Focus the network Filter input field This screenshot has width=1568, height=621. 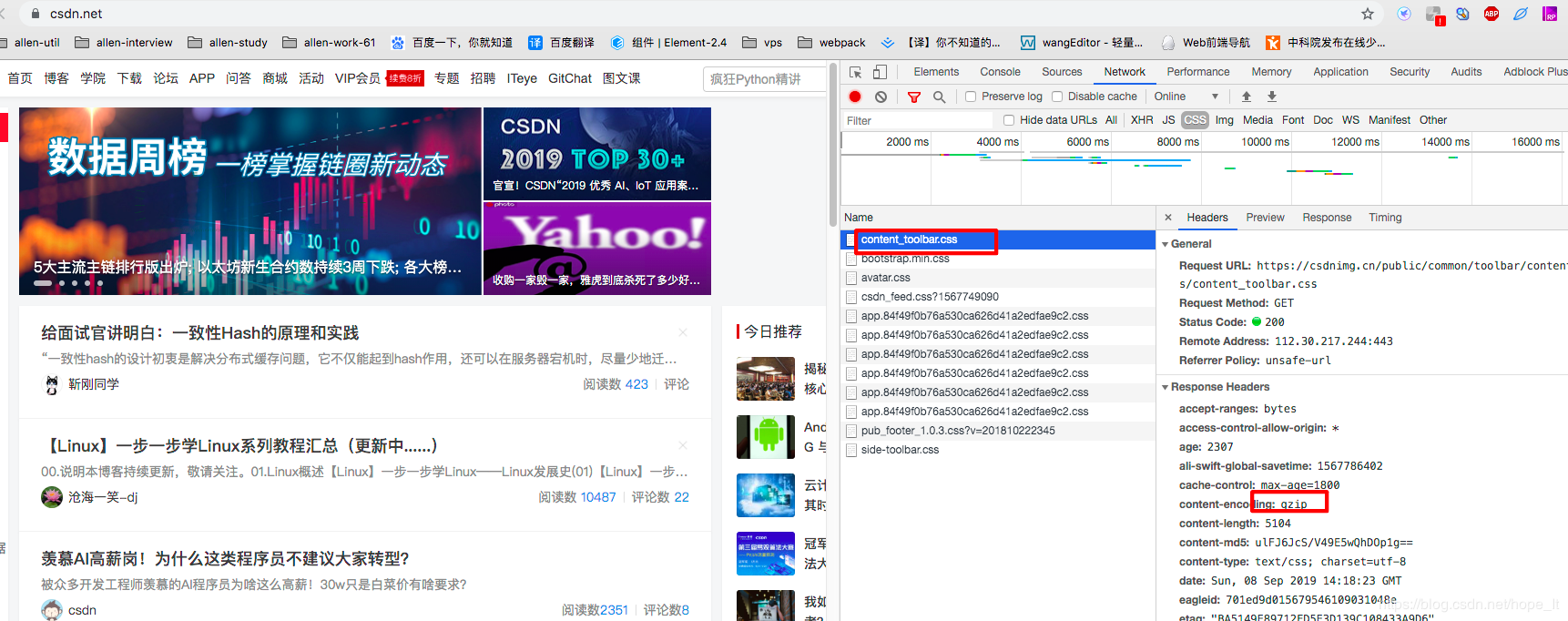click(918, 120)
